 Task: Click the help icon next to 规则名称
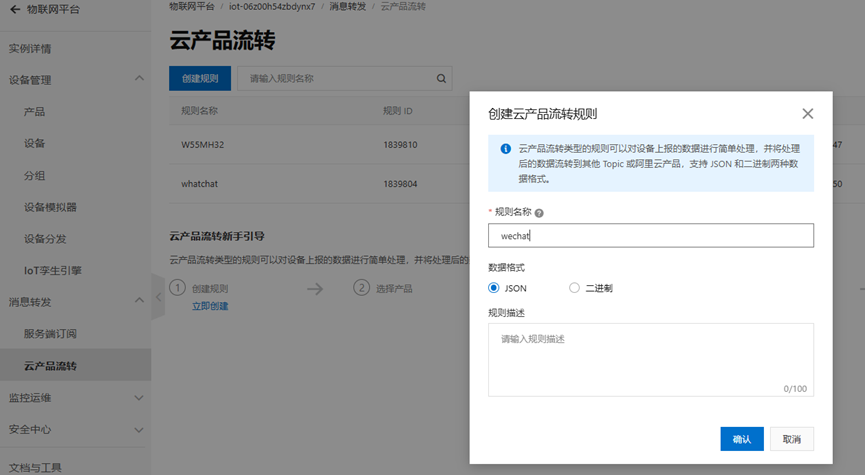539,213
